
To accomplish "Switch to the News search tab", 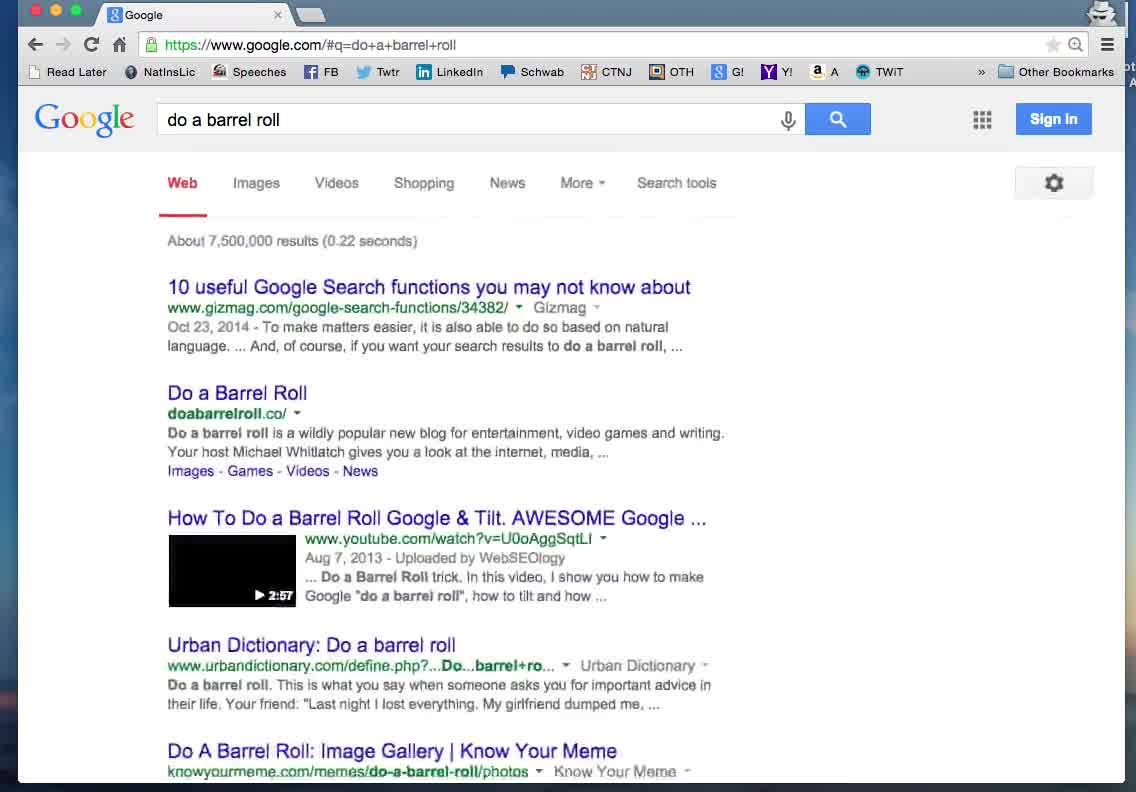I will tap(507, 183).
